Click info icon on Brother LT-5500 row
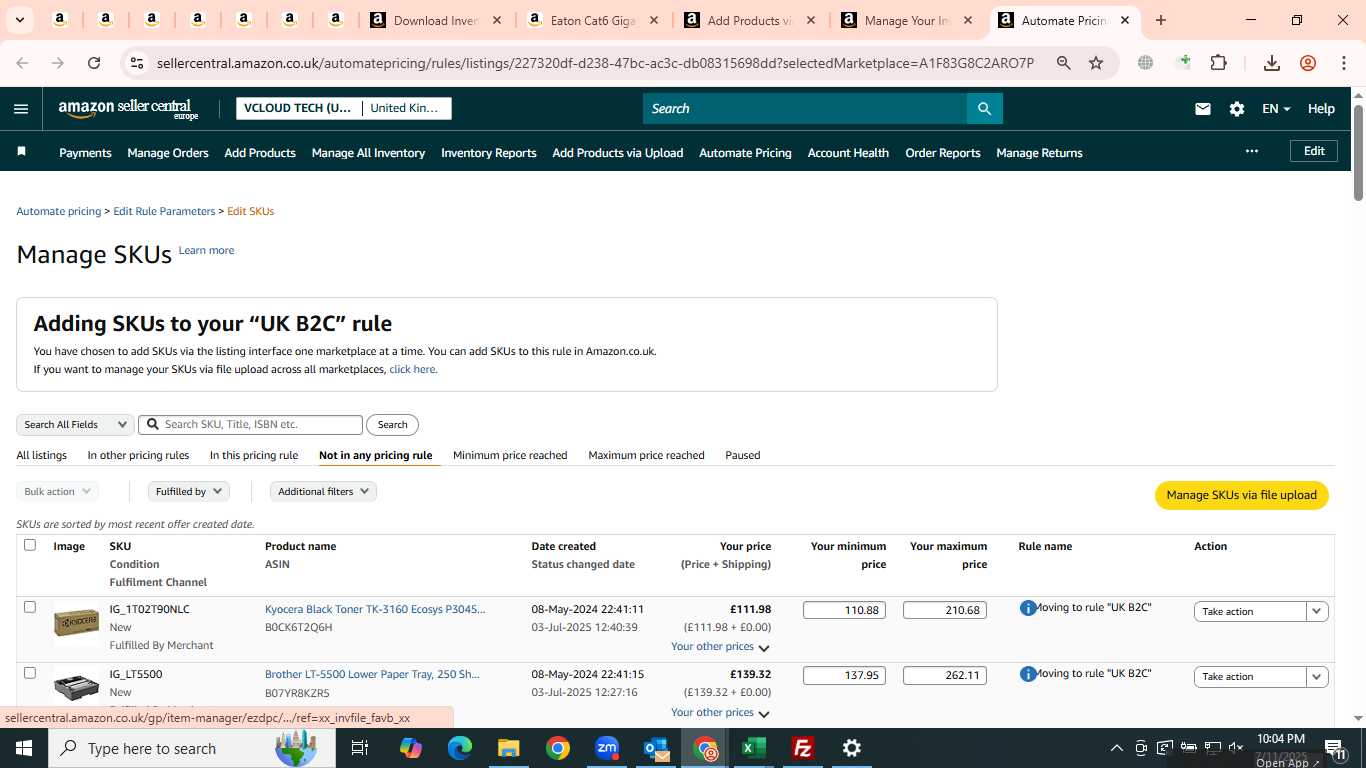1366x768 pixels. tap(1027, 674)
